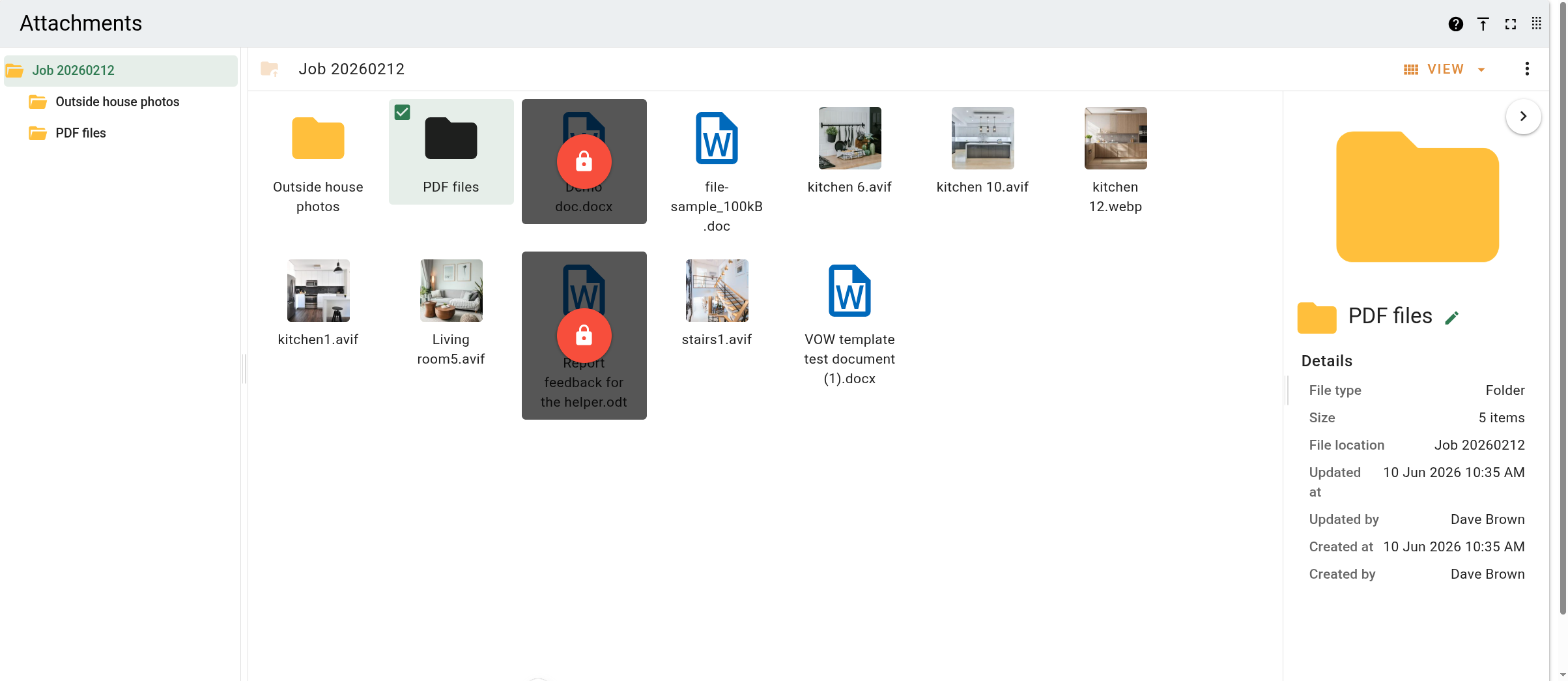
Task: Open kitchen1.avif thumbnail
Action: tap(318, 291)
